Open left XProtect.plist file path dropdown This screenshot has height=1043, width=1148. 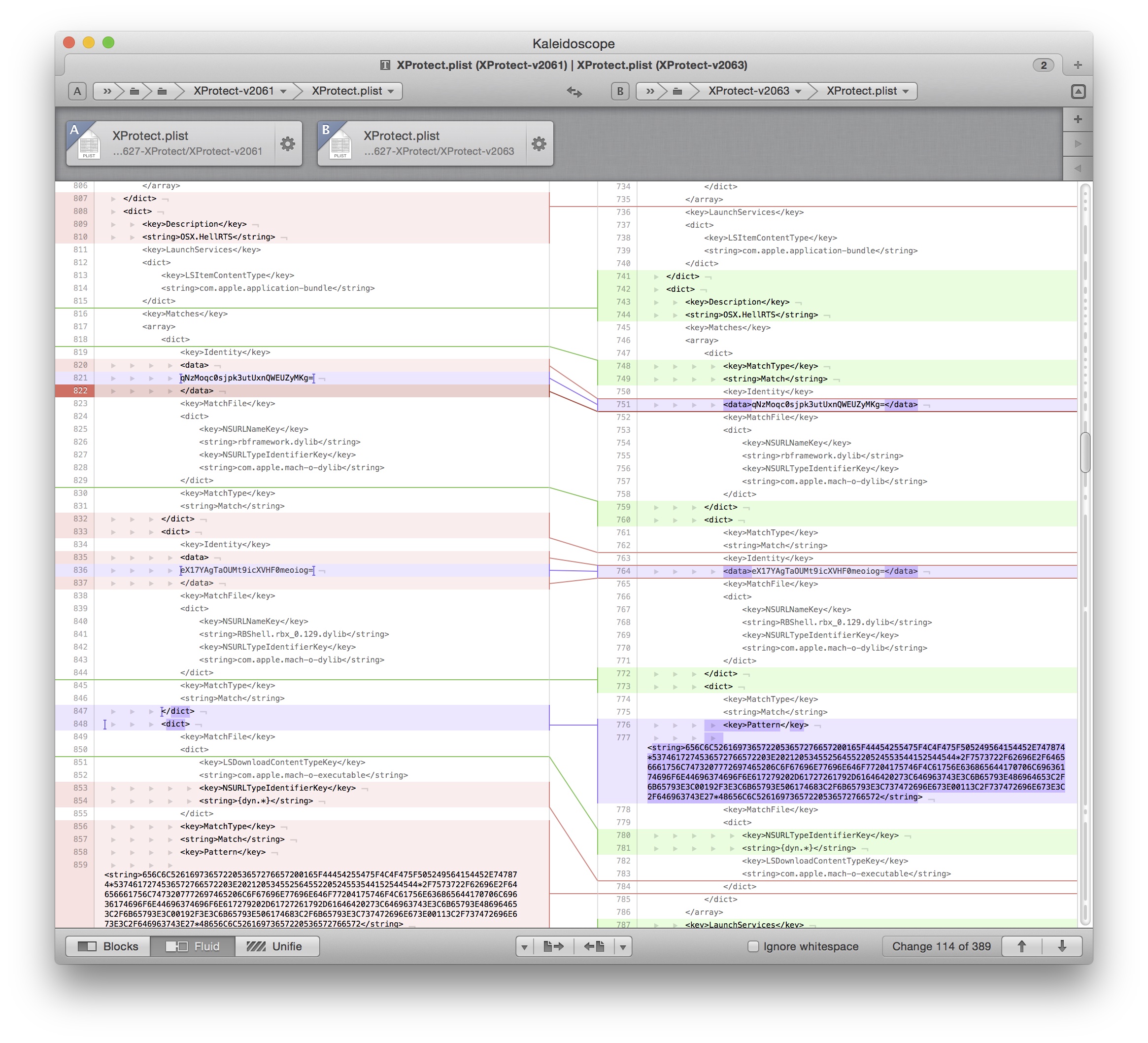tap(352, 91)
